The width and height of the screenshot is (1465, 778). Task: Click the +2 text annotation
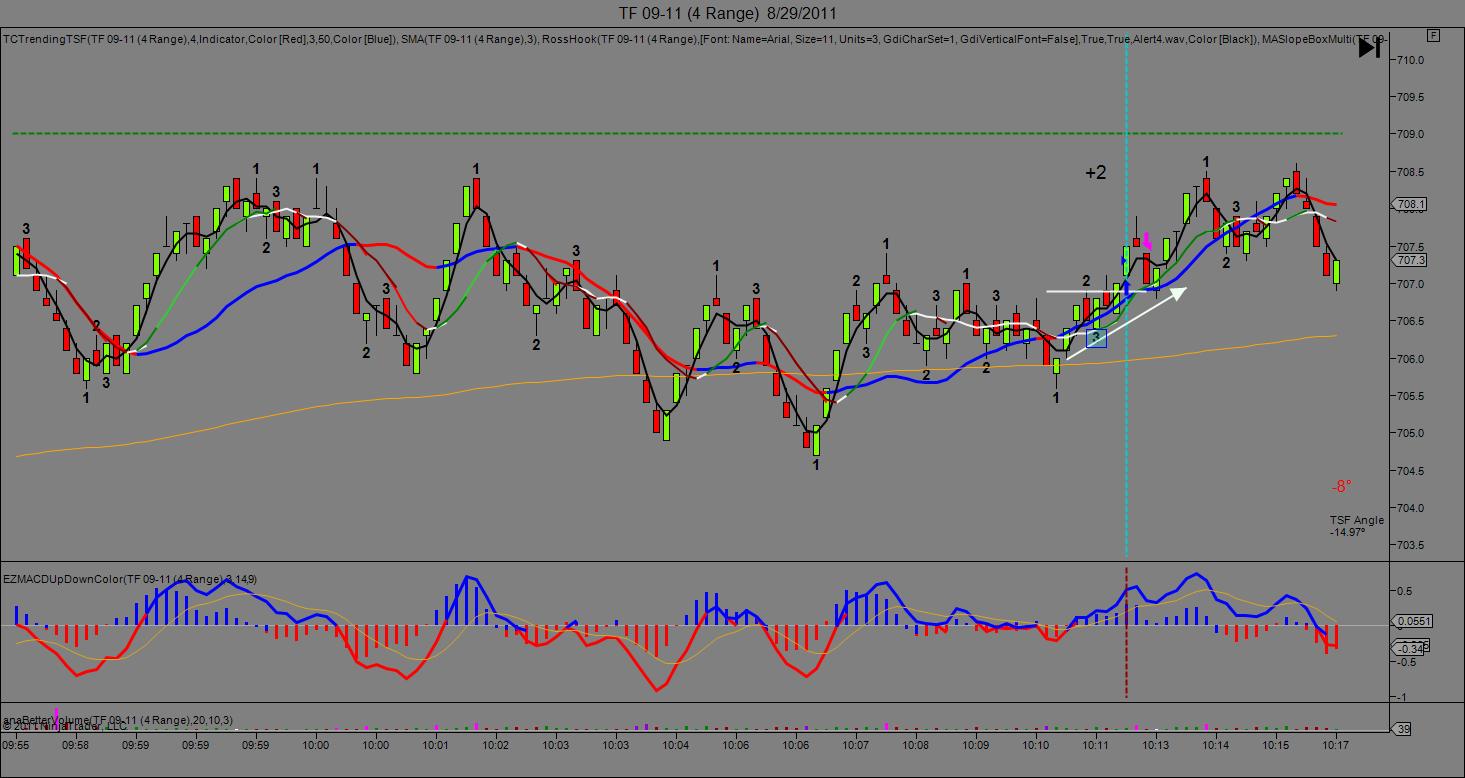click(1096, 173)
